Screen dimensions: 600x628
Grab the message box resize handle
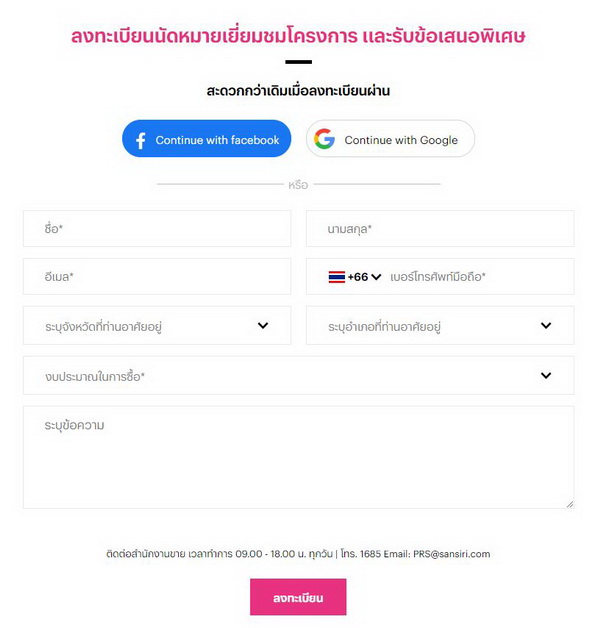570,504
